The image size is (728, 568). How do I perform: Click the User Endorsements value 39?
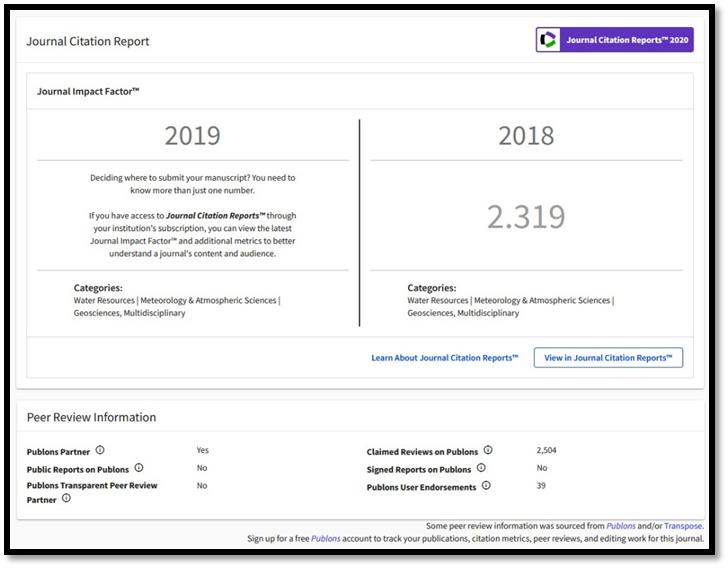[x=541, y=485]
